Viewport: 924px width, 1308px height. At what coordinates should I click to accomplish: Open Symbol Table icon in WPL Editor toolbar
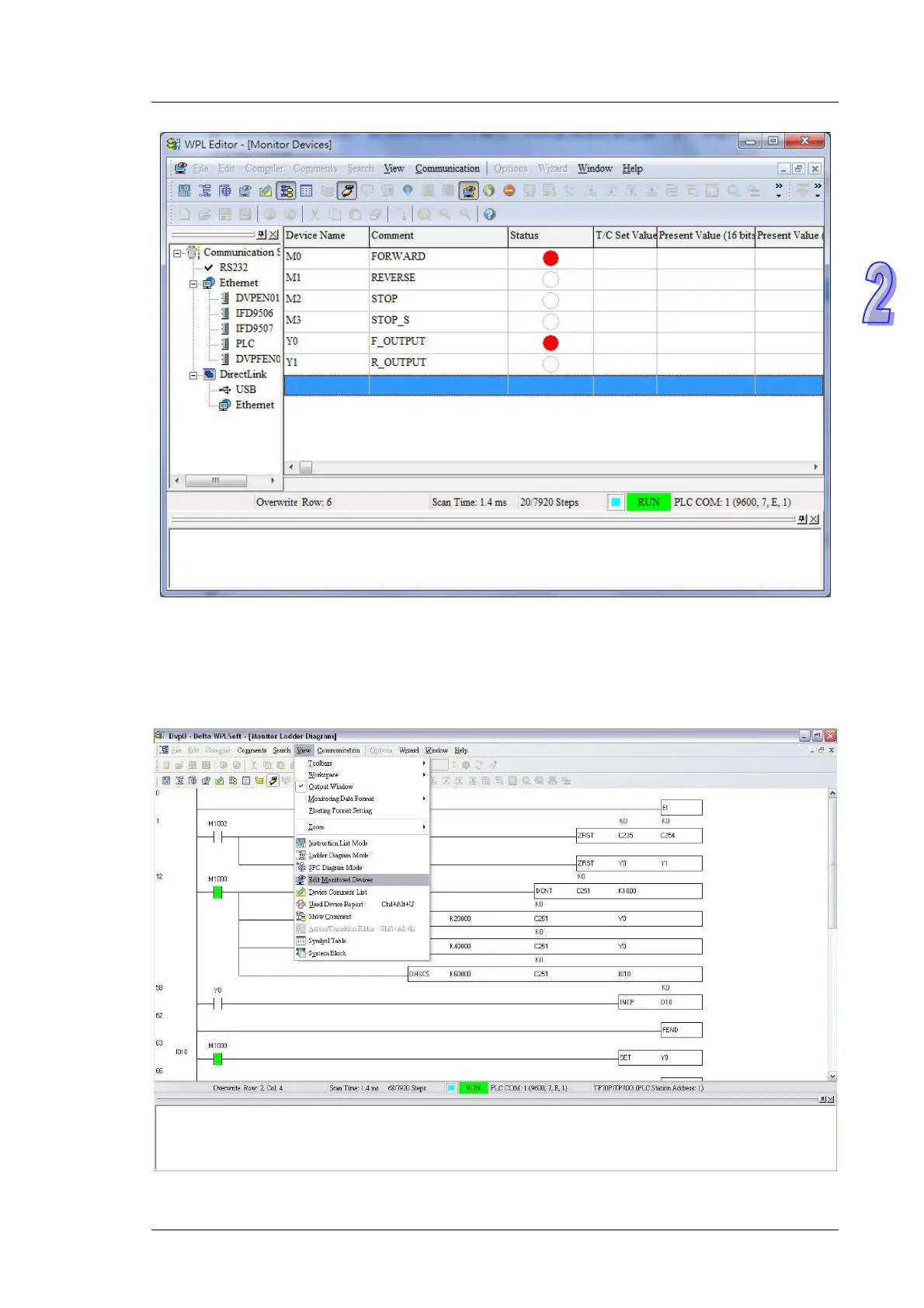tap(307, 190)
